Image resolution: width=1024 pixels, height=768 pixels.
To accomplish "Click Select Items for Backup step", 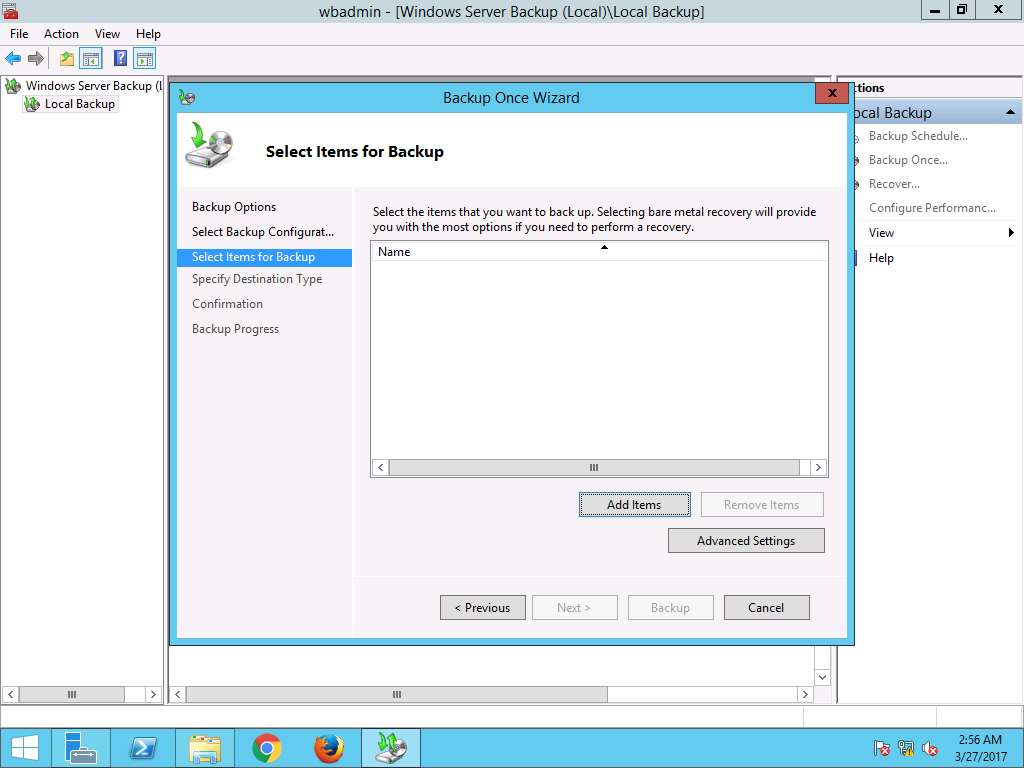I will point(264,257).
